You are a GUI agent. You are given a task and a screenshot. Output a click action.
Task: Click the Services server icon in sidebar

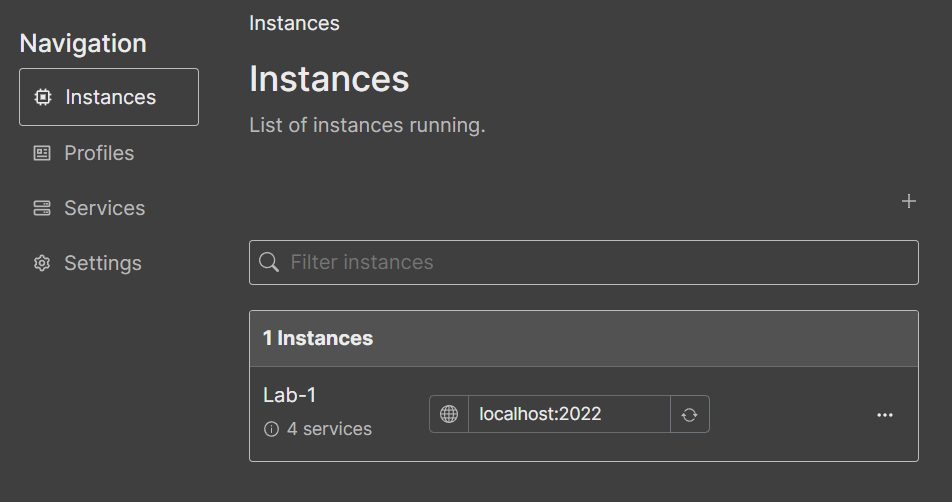[x=42, y=208]
